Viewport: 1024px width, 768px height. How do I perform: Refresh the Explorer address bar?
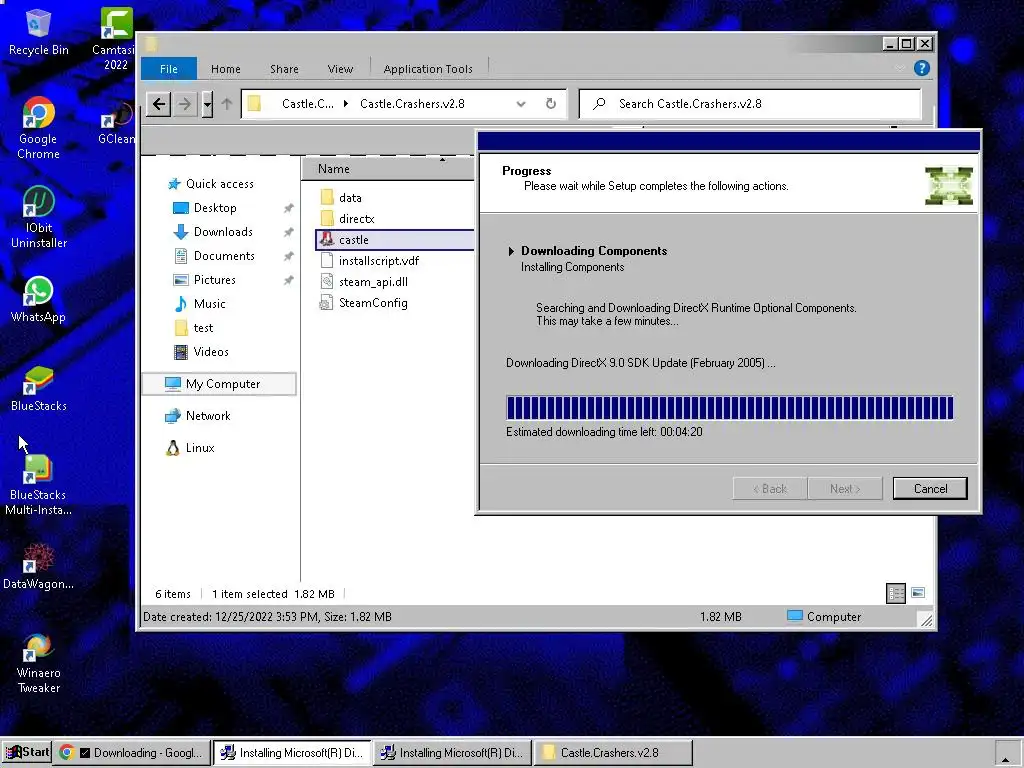click(551, 104)
